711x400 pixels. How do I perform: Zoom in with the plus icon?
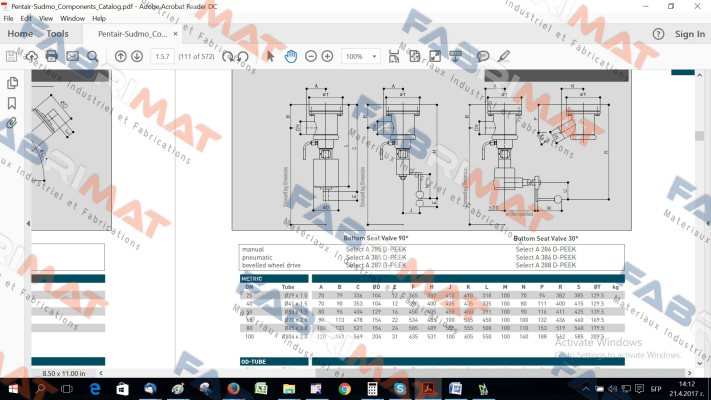[327, 56]
